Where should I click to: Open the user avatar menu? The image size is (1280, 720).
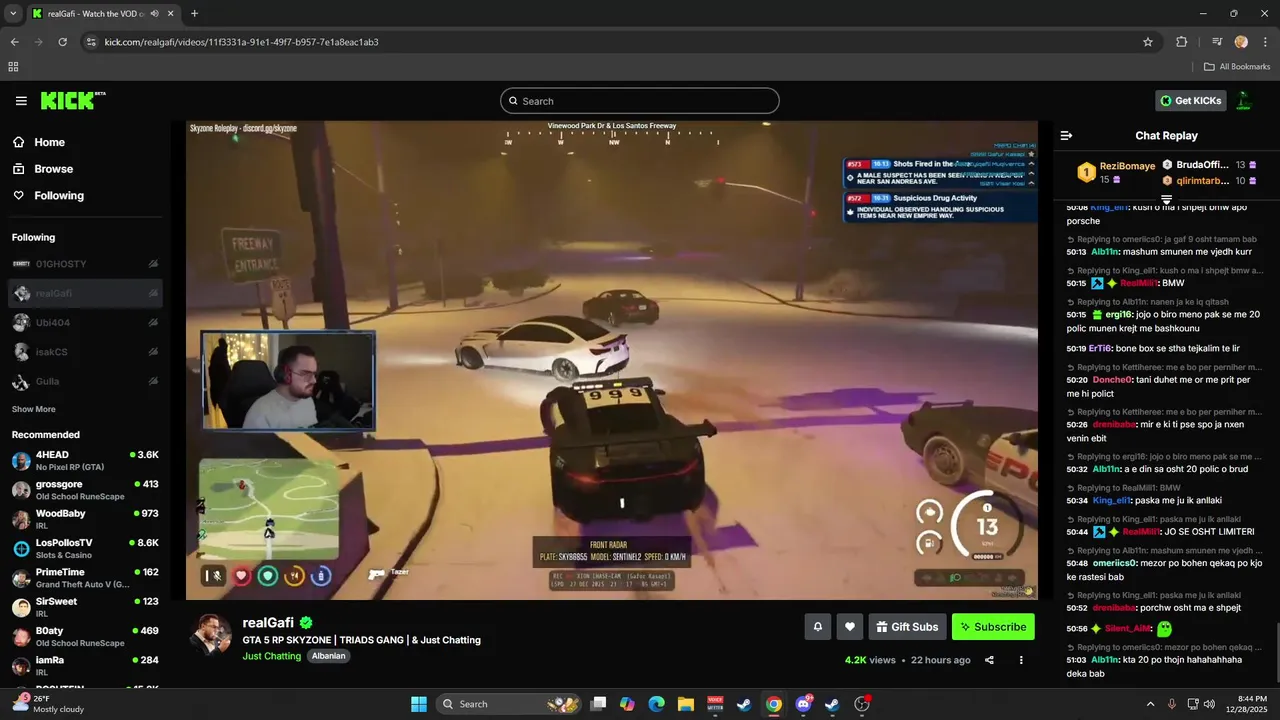coord(1245,101)
